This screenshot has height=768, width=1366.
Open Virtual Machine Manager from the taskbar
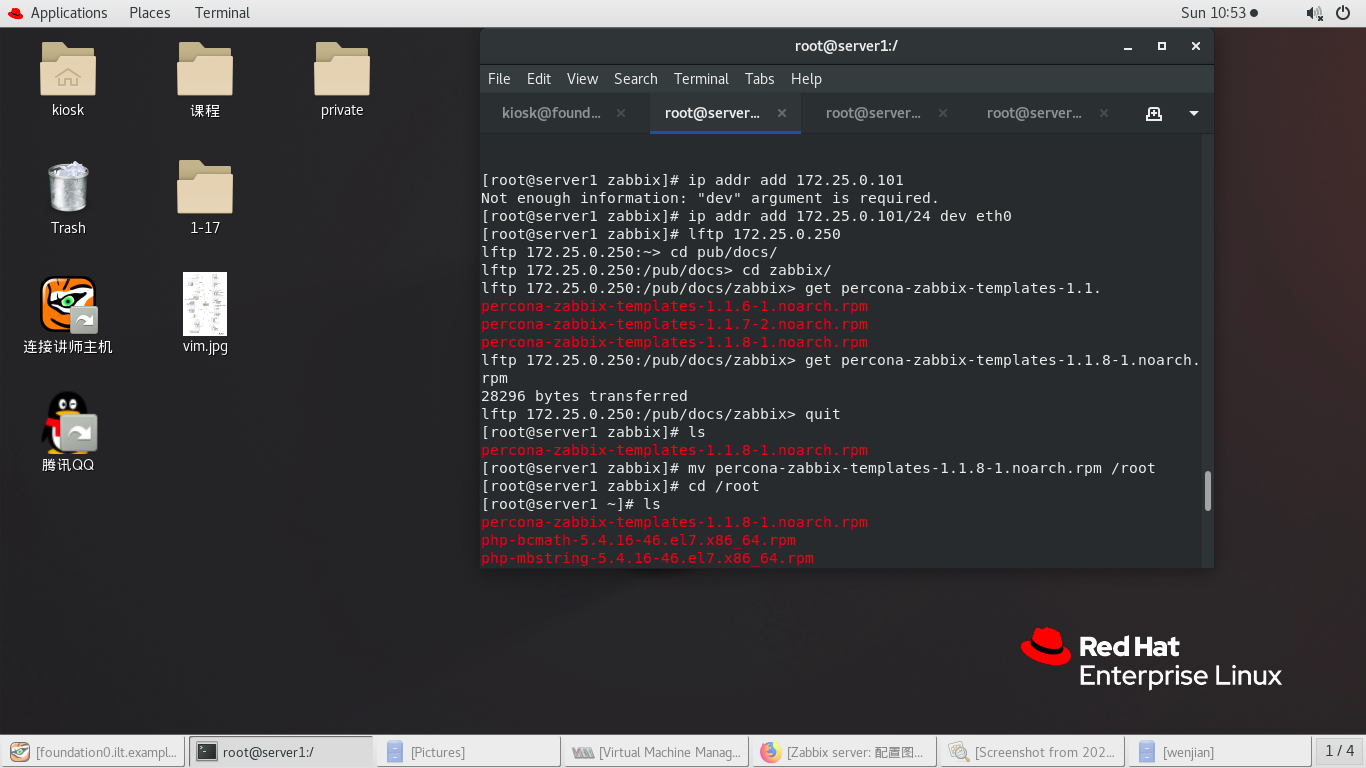coord(655,751)
